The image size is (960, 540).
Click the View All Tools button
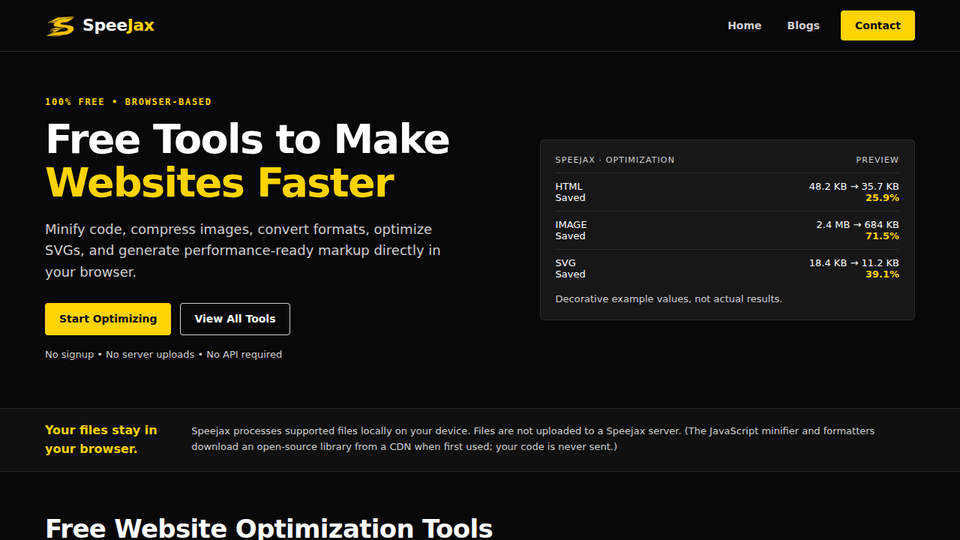point(235,319)
